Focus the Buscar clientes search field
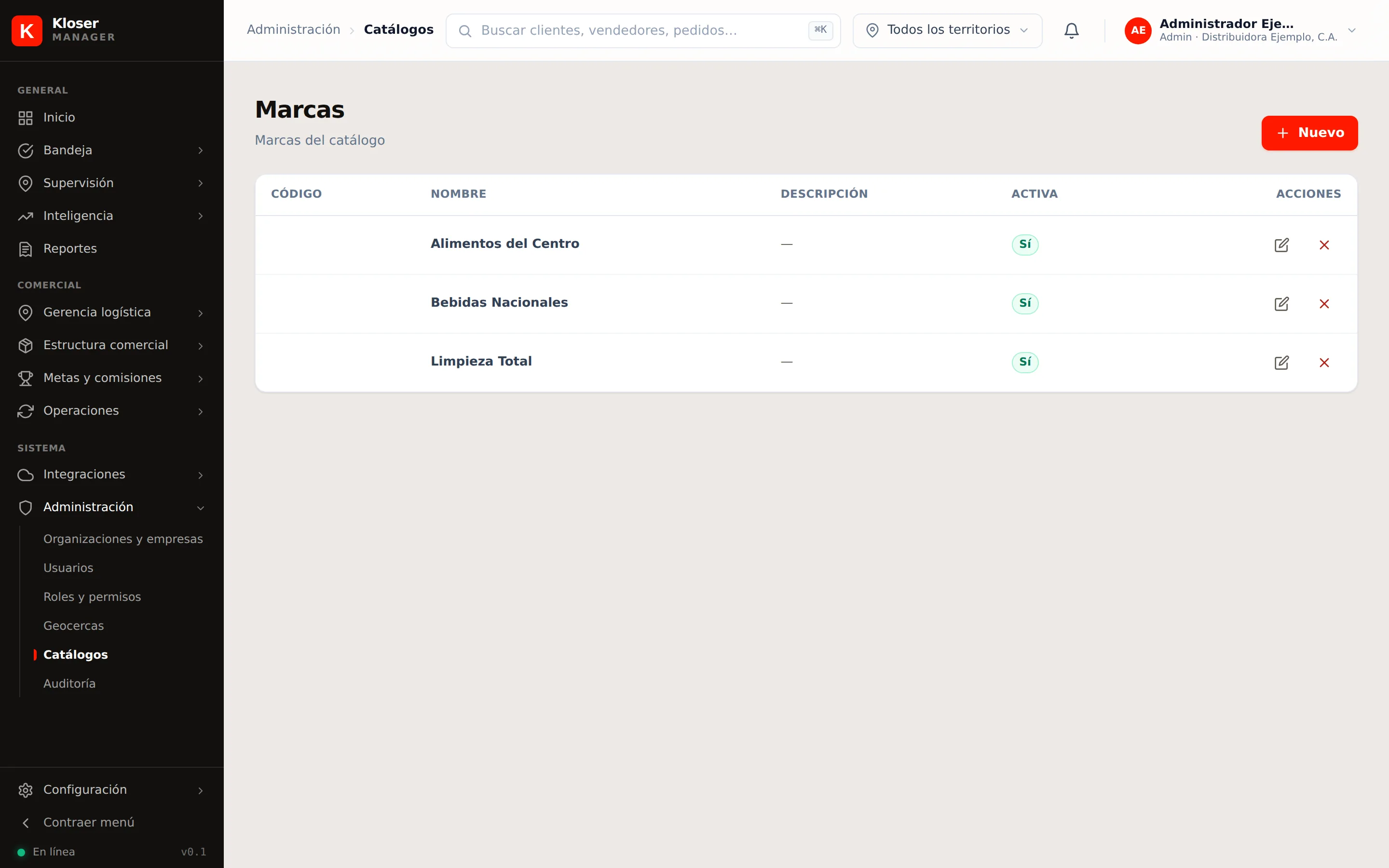 (x=643, y=30)
